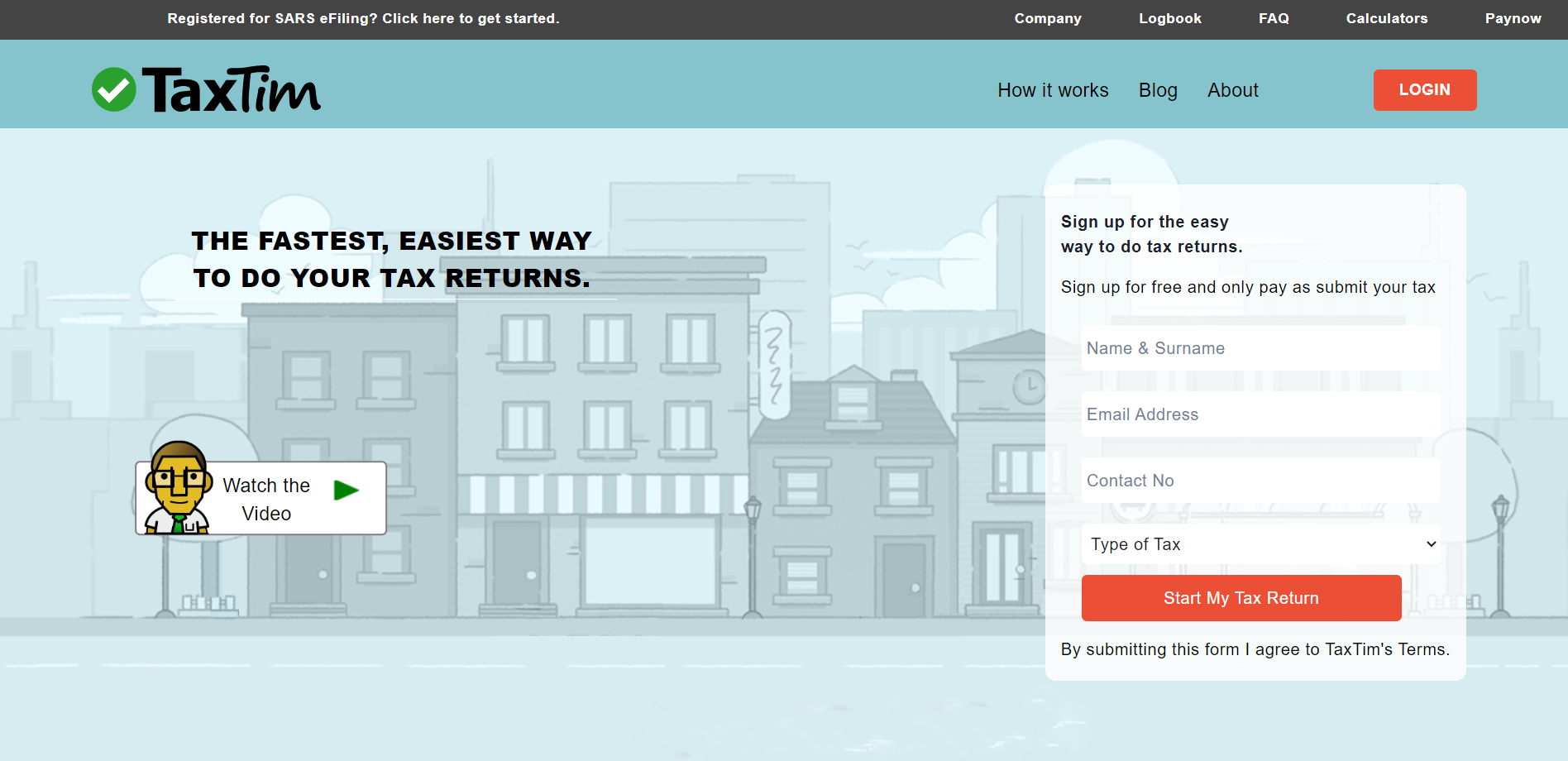This screenshot has height=761, width=1568.
Task: Open the How it works page
Action: (x=1053, y=90)
